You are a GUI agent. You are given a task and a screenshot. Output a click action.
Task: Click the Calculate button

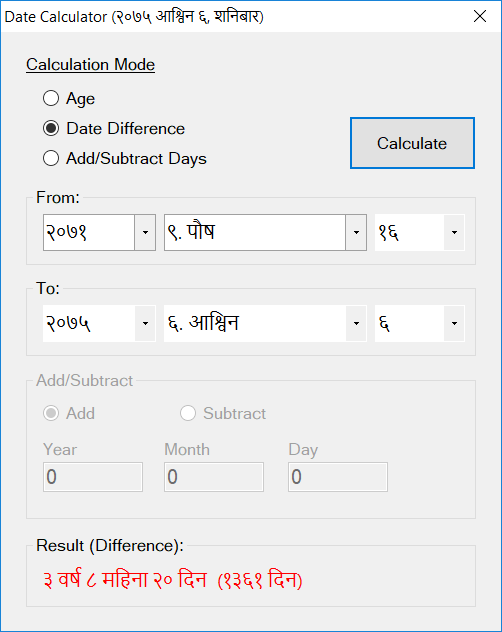click(x=412, y=143)
